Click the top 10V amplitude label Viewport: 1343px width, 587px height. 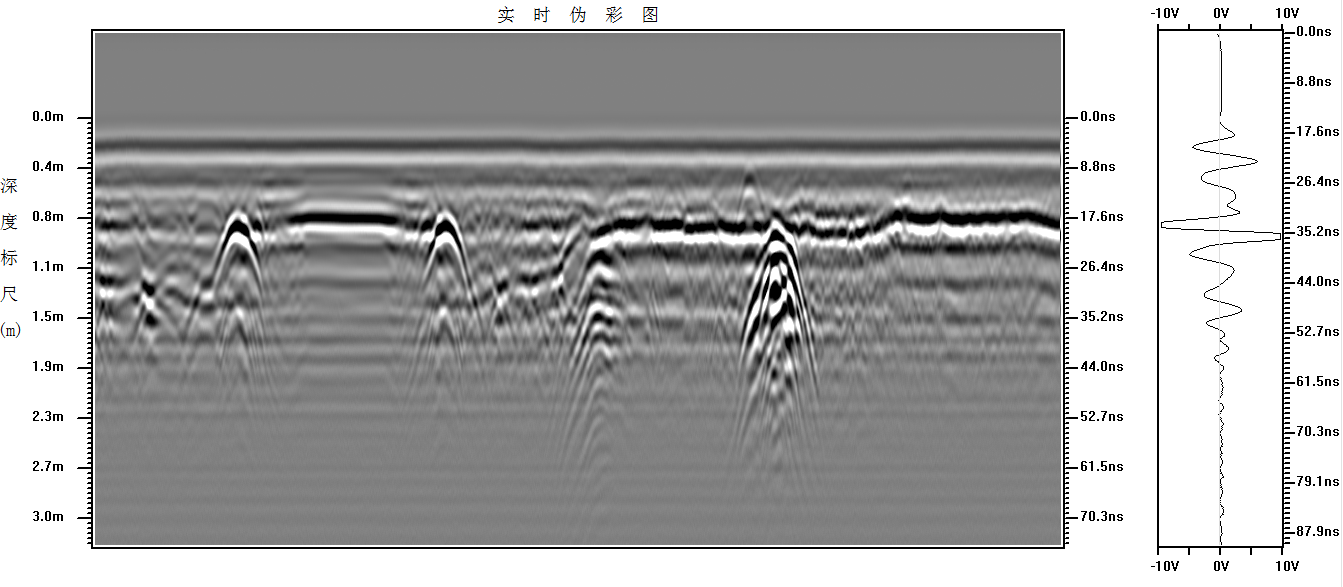(1287, 13)
